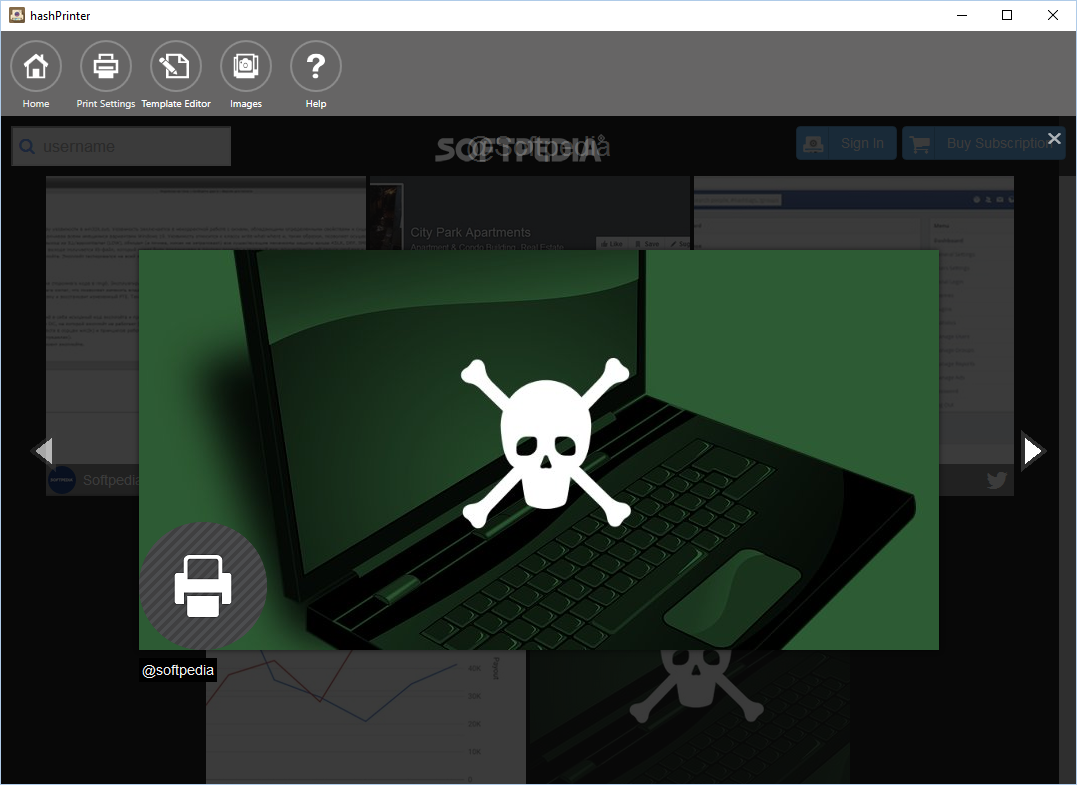Click the shopping cart icon

920,144
